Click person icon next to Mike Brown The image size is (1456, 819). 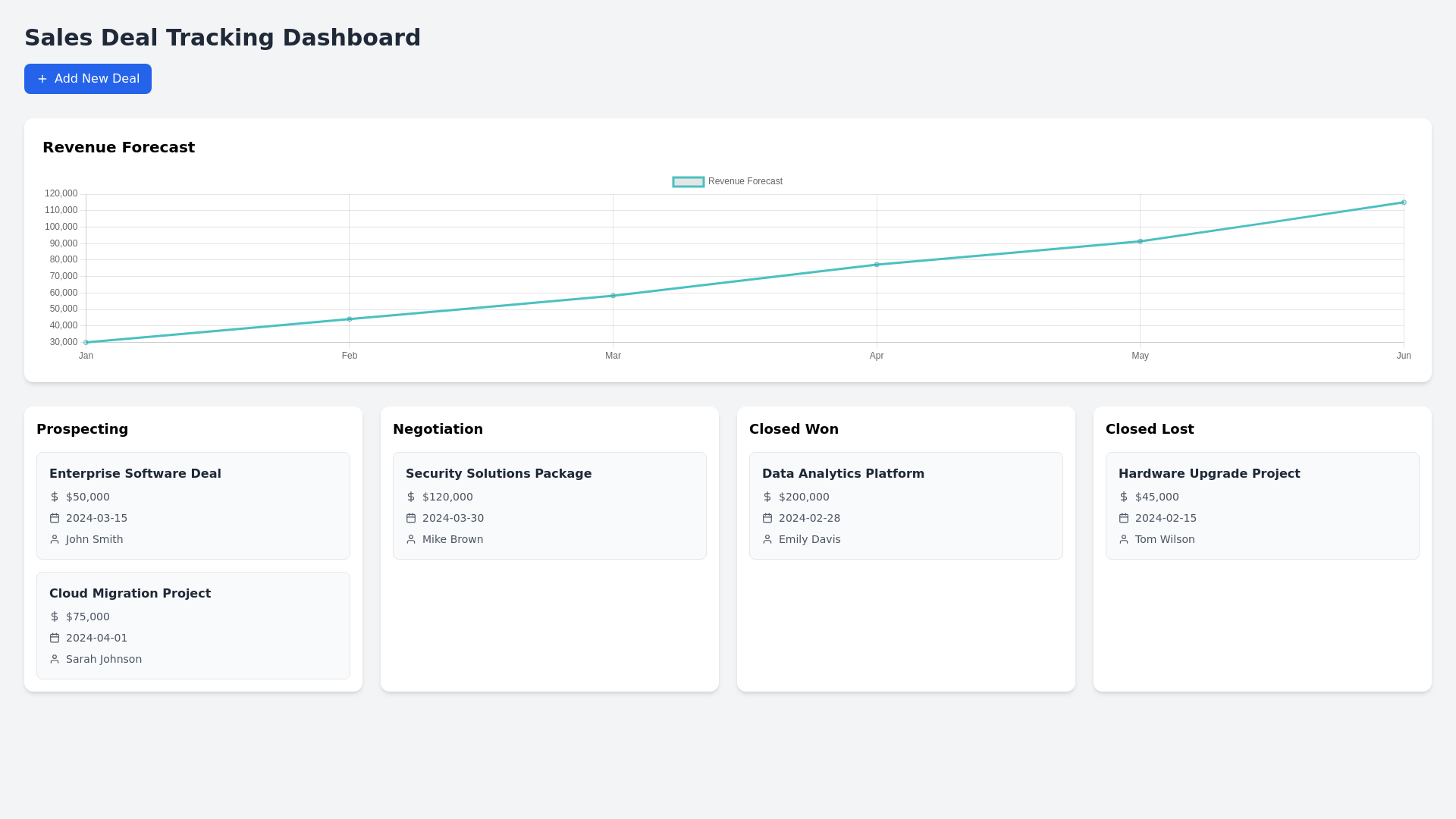click(x=411, y=539)
